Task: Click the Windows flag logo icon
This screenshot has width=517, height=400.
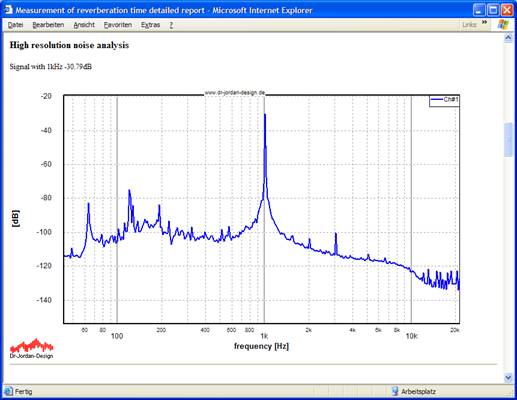Action: [x=503, y=24]
